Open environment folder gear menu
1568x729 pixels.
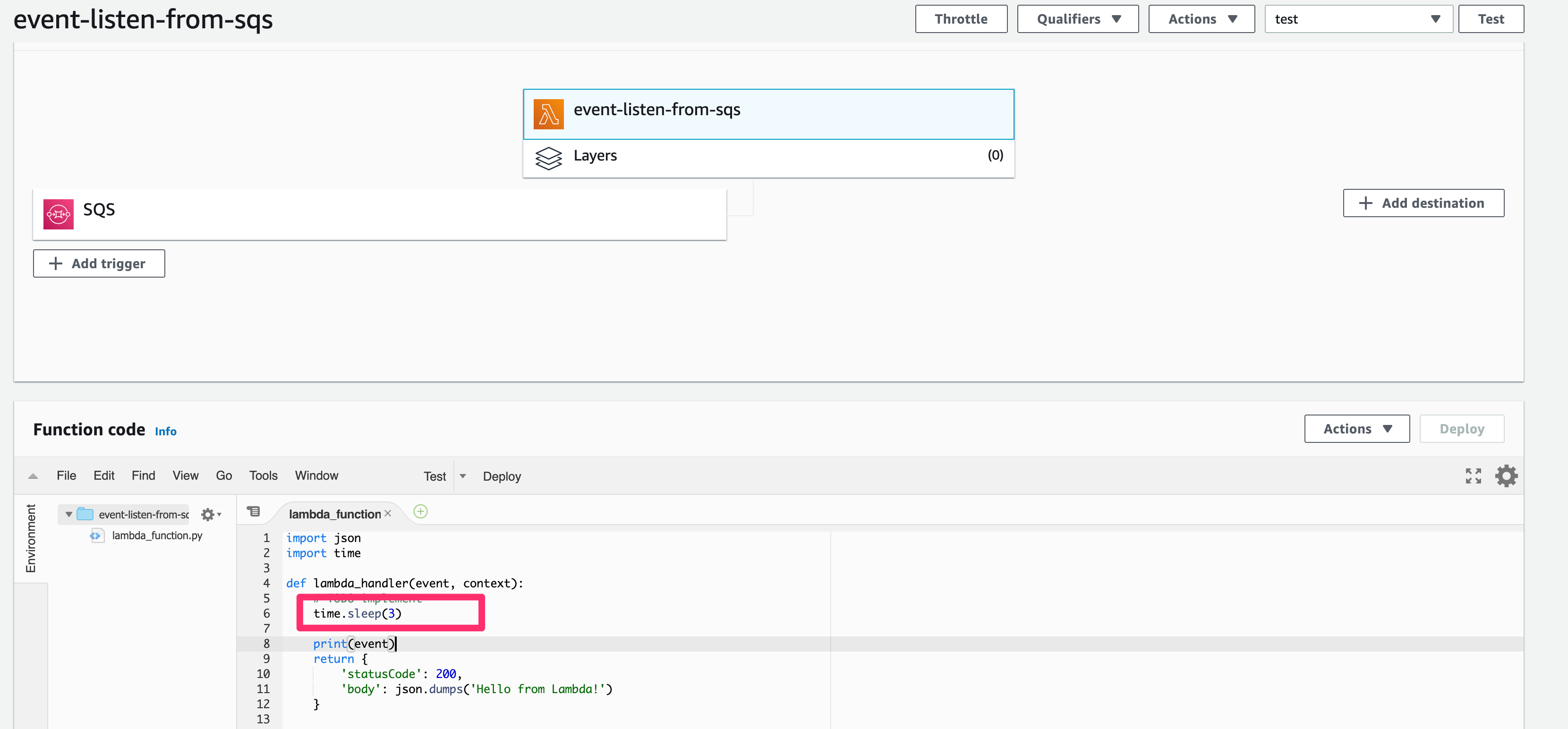pyautogui.click(x=211, y=515)
